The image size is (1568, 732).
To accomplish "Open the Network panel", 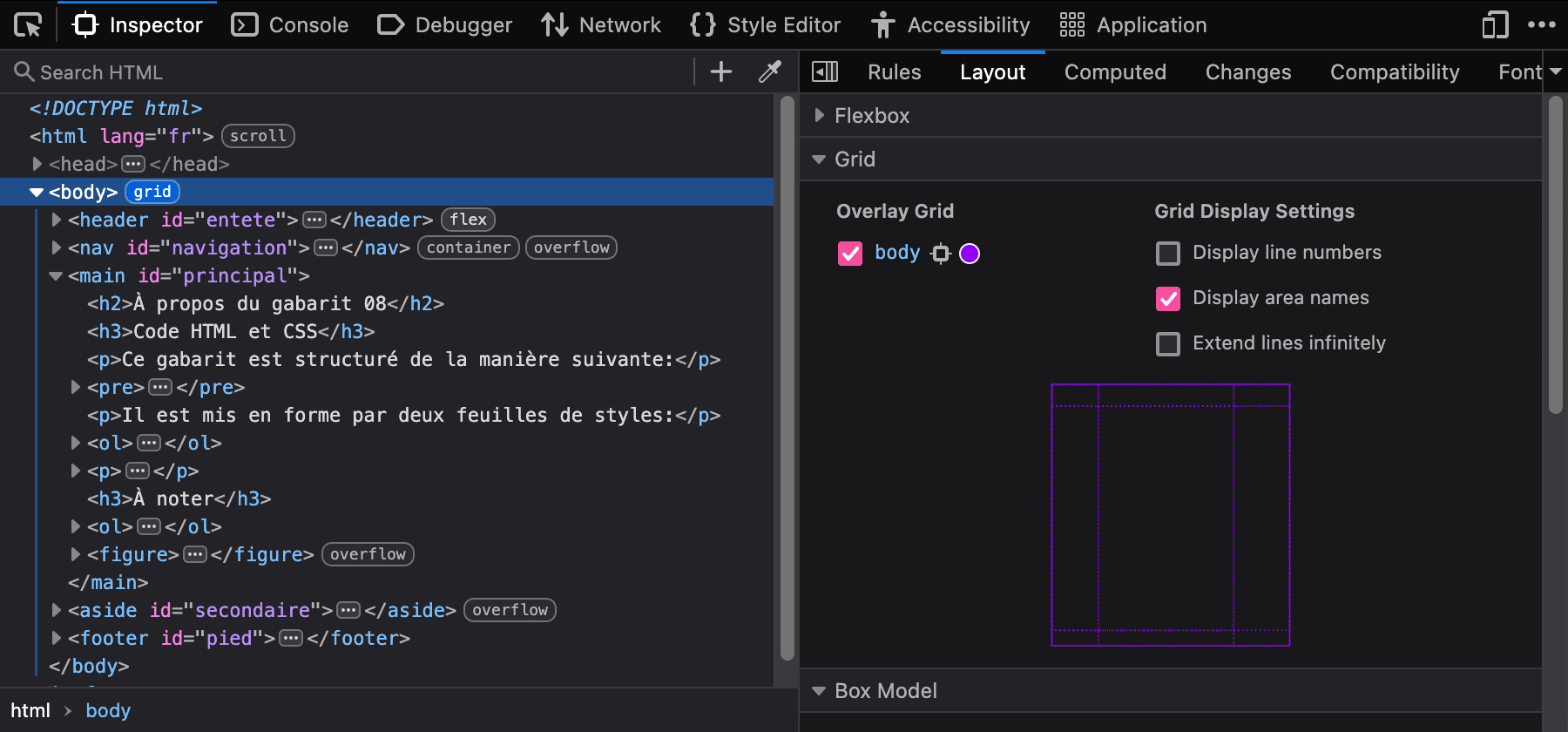I will pyautogui.click(x=601, y=25).
